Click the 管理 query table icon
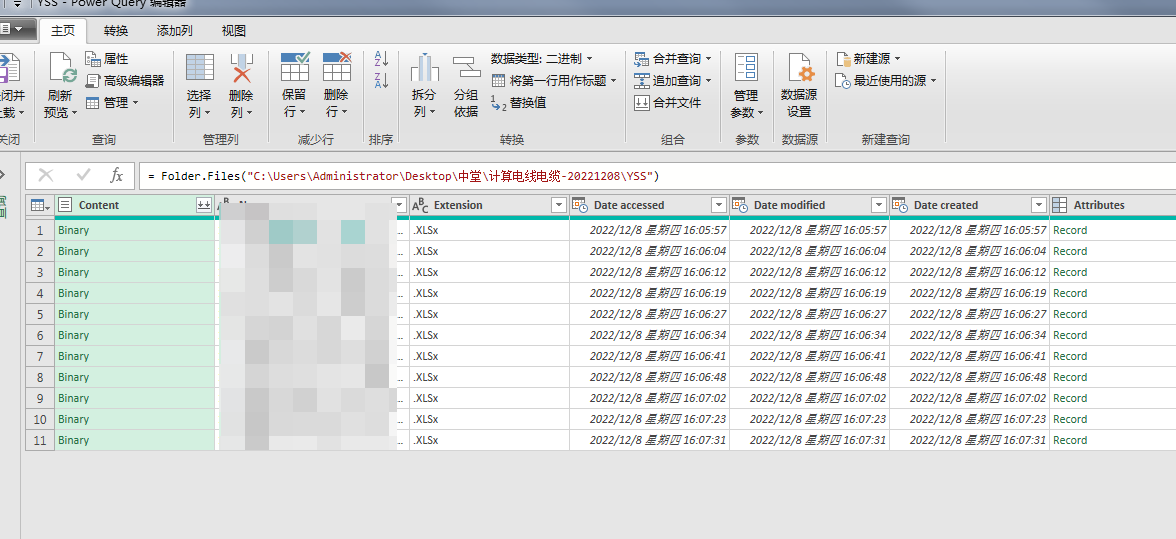The width and height of the screenshot is (1176, 539). (93, 103)
